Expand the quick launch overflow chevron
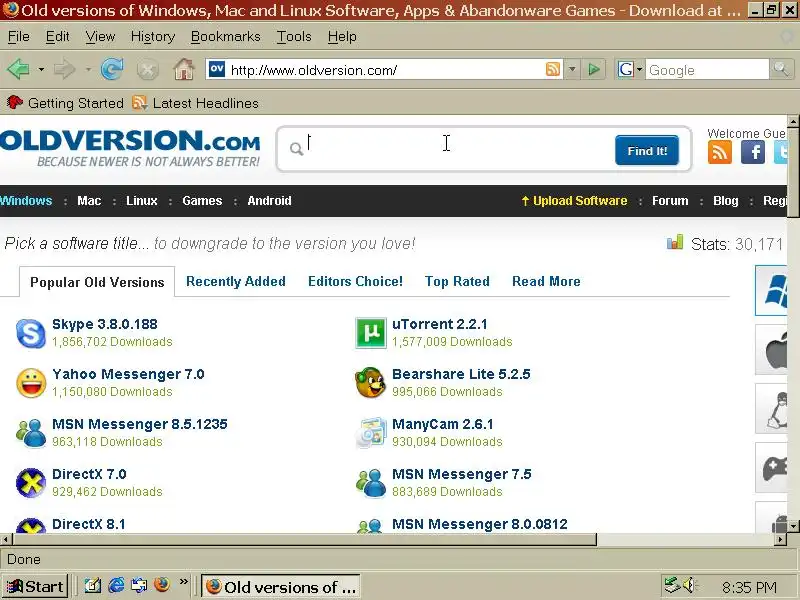Viewport: 800px width, 600px height. [184, 582]
